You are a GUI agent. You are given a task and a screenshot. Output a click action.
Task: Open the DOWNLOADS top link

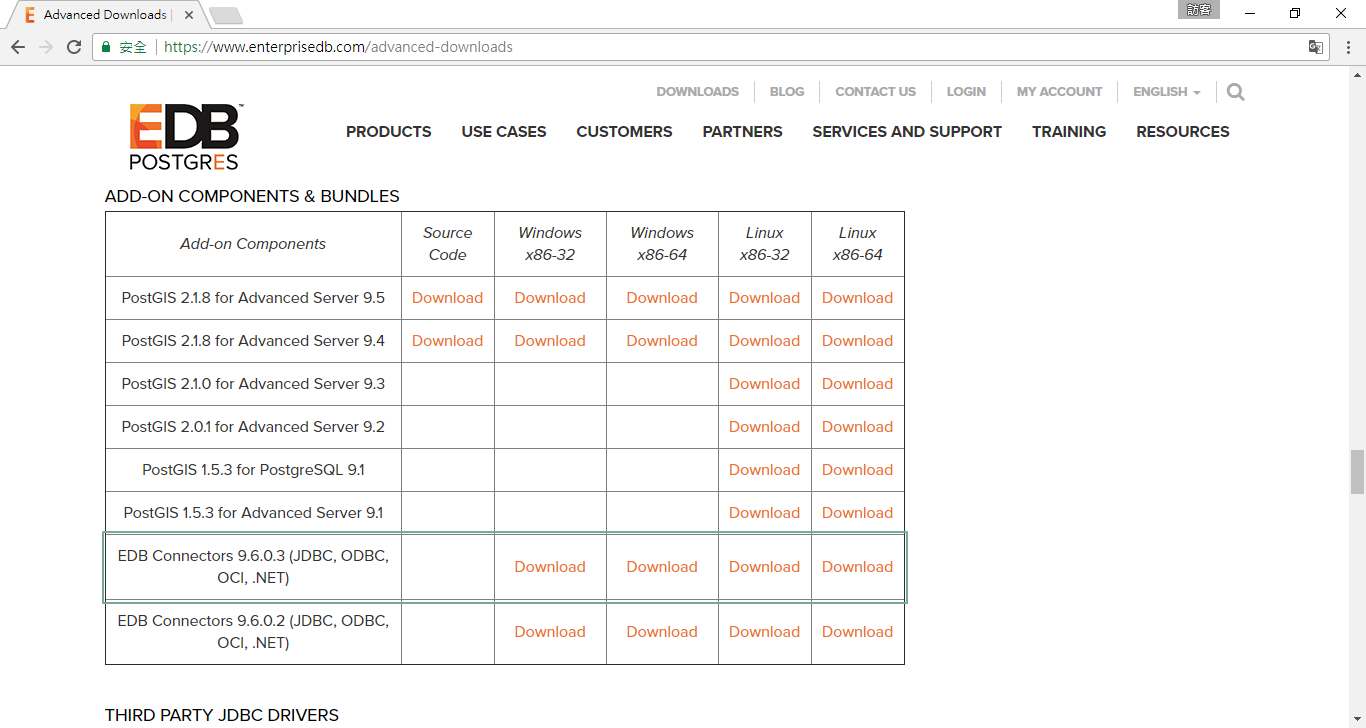(x=697, y=91)
